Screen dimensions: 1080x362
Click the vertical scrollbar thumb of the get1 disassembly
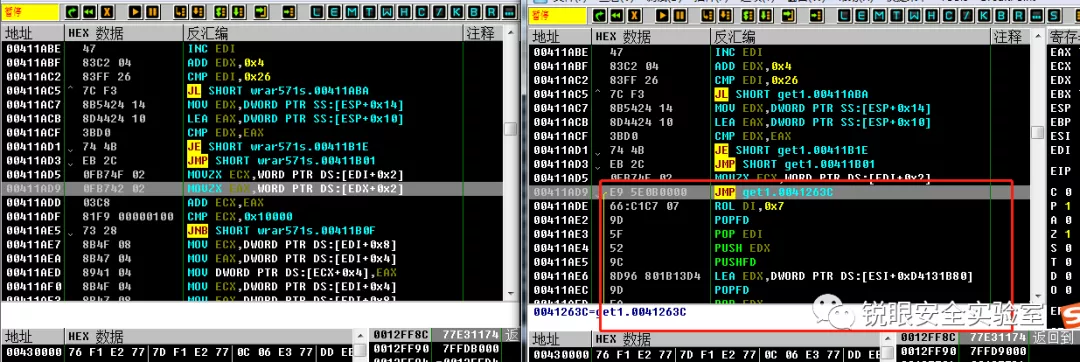[1037, 134]
